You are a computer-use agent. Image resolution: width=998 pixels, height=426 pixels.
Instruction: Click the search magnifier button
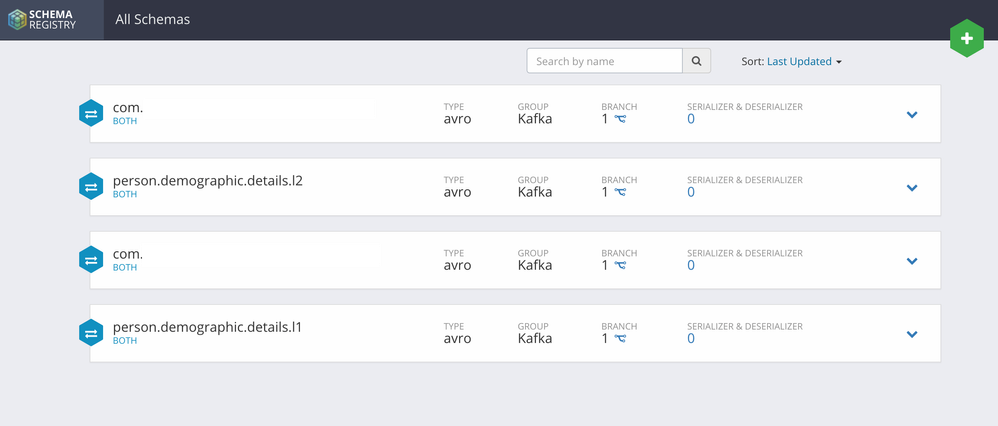click(x=697, y=61)
